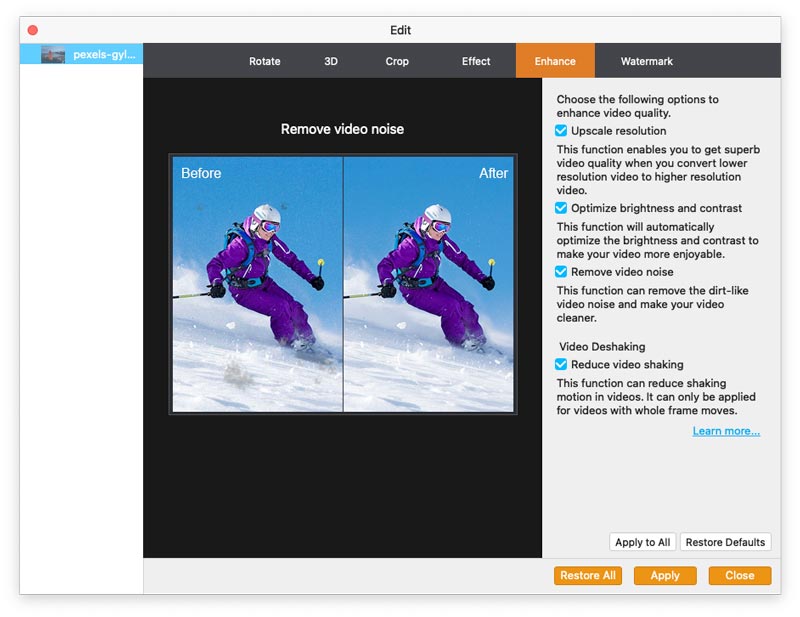The width and height of the screenshot is (800, 617).
Task: Click the Video Deshaking section label
Action: (x=602, y=347)
